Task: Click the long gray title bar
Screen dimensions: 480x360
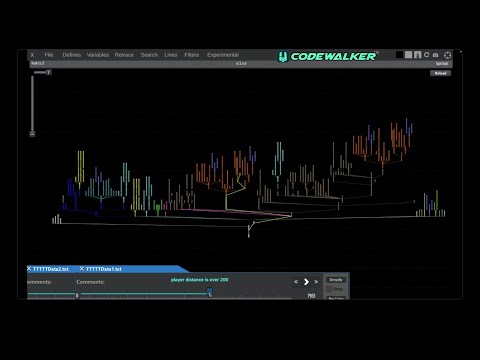Action: tap(241, 63)
